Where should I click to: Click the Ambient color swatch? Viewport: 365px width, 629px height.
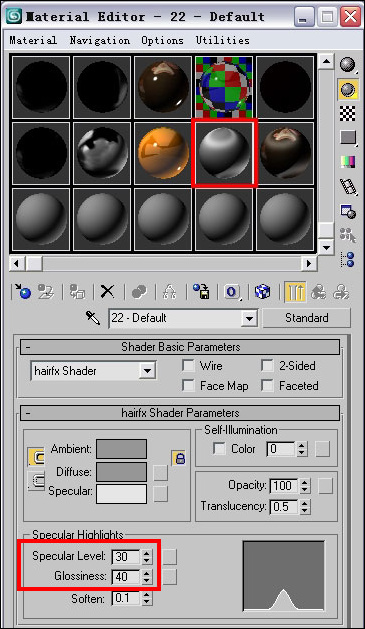(x=122, y=448)
